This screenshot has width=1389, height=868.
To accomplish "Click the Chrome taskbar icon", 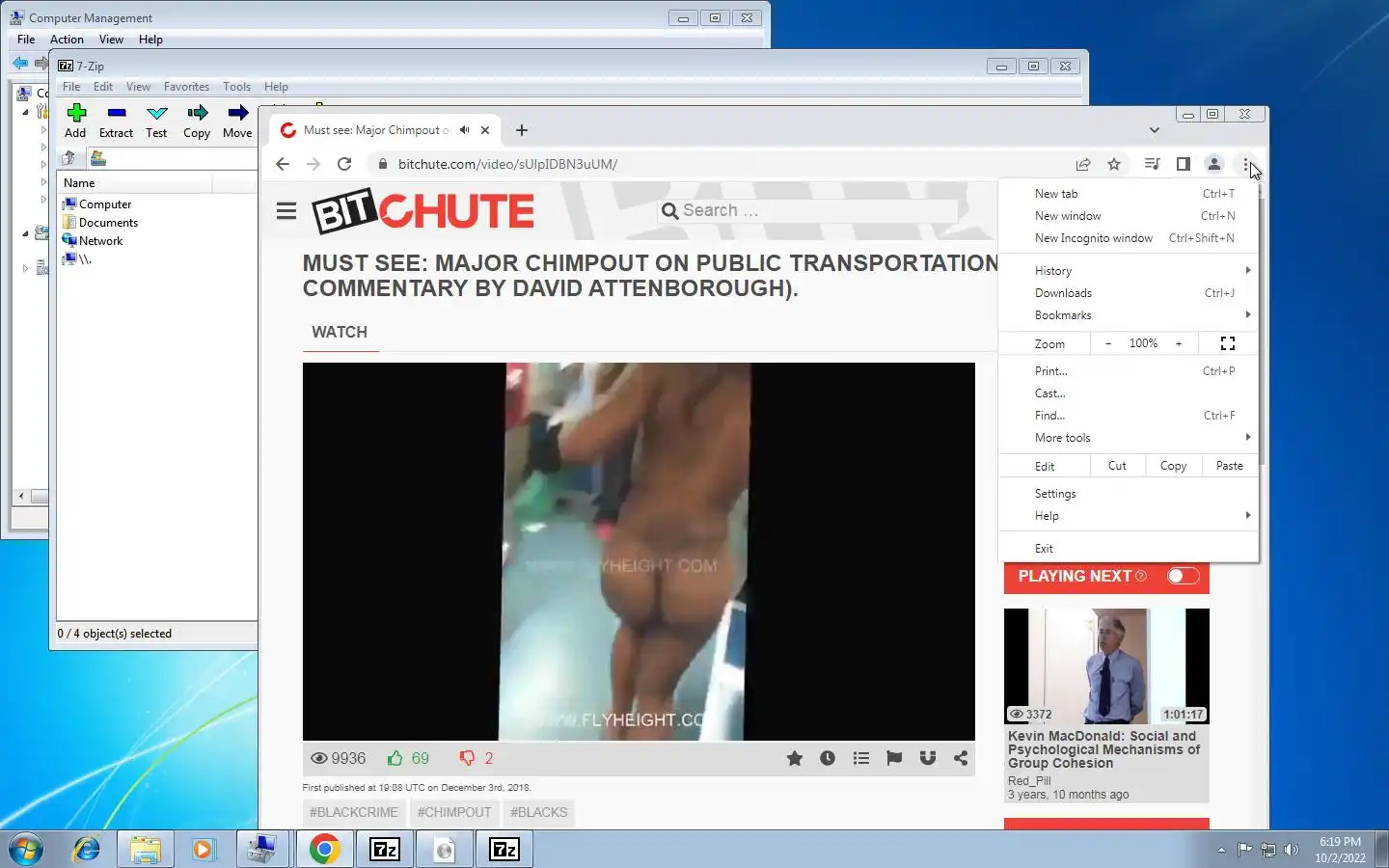I will 324,850.
